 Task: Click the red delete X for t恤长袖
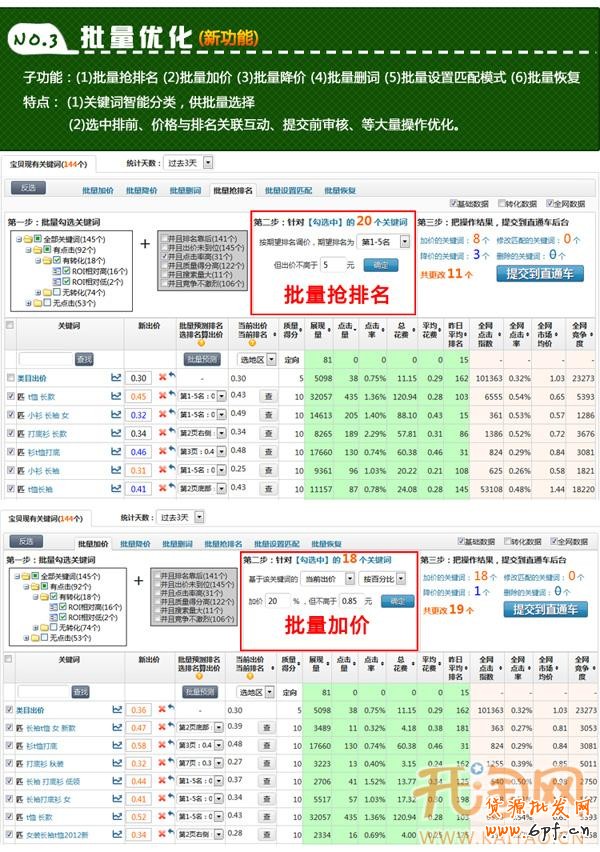(163, 489)
